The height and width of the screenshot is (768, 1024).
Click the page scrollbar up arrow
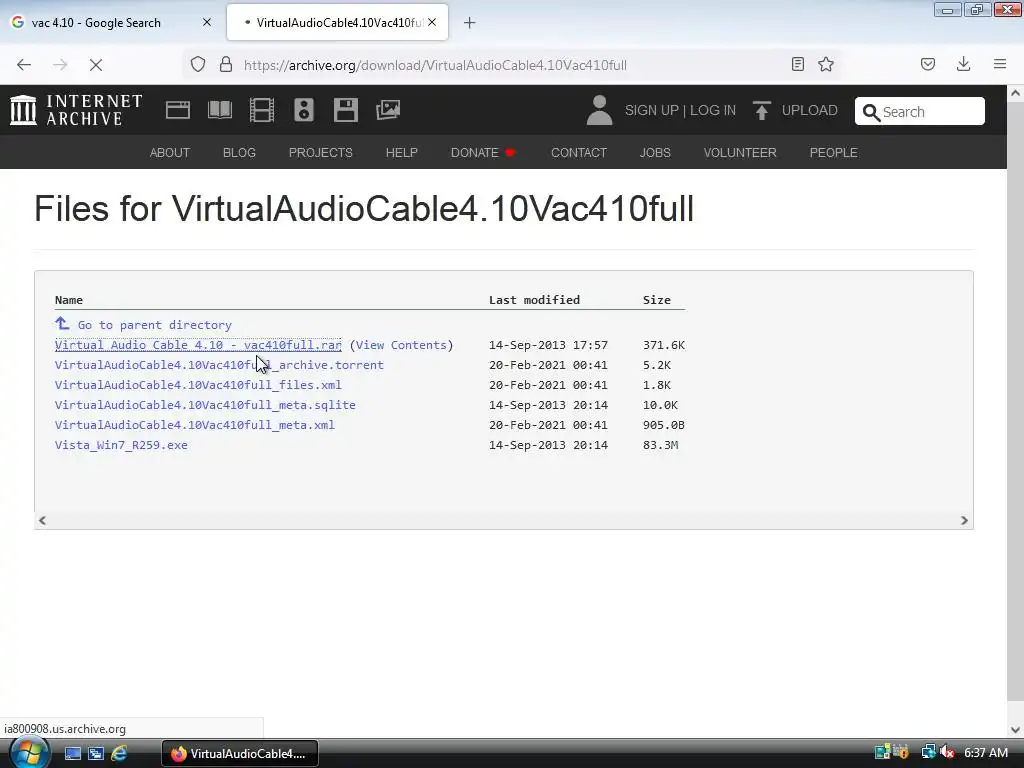click(x=1015, y=93)
